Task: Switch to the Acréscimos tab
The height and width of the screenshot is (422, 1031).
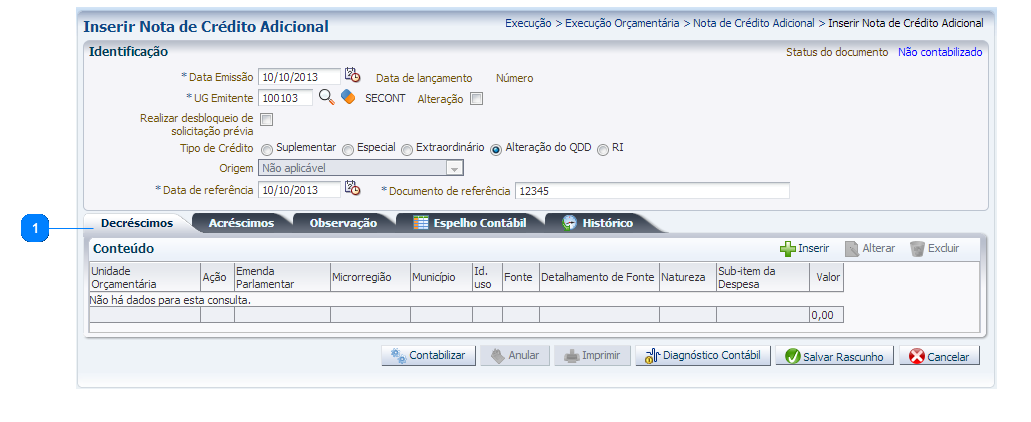Action: 241,223
